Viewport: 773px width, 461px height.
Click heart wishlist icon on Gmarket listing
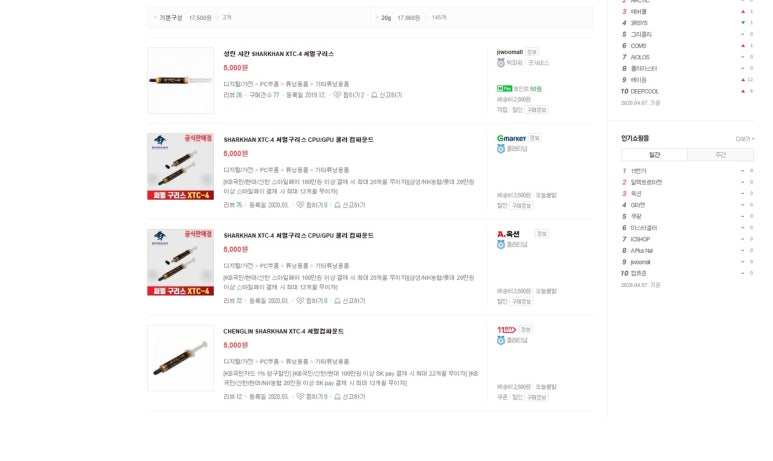pos(300,205)
